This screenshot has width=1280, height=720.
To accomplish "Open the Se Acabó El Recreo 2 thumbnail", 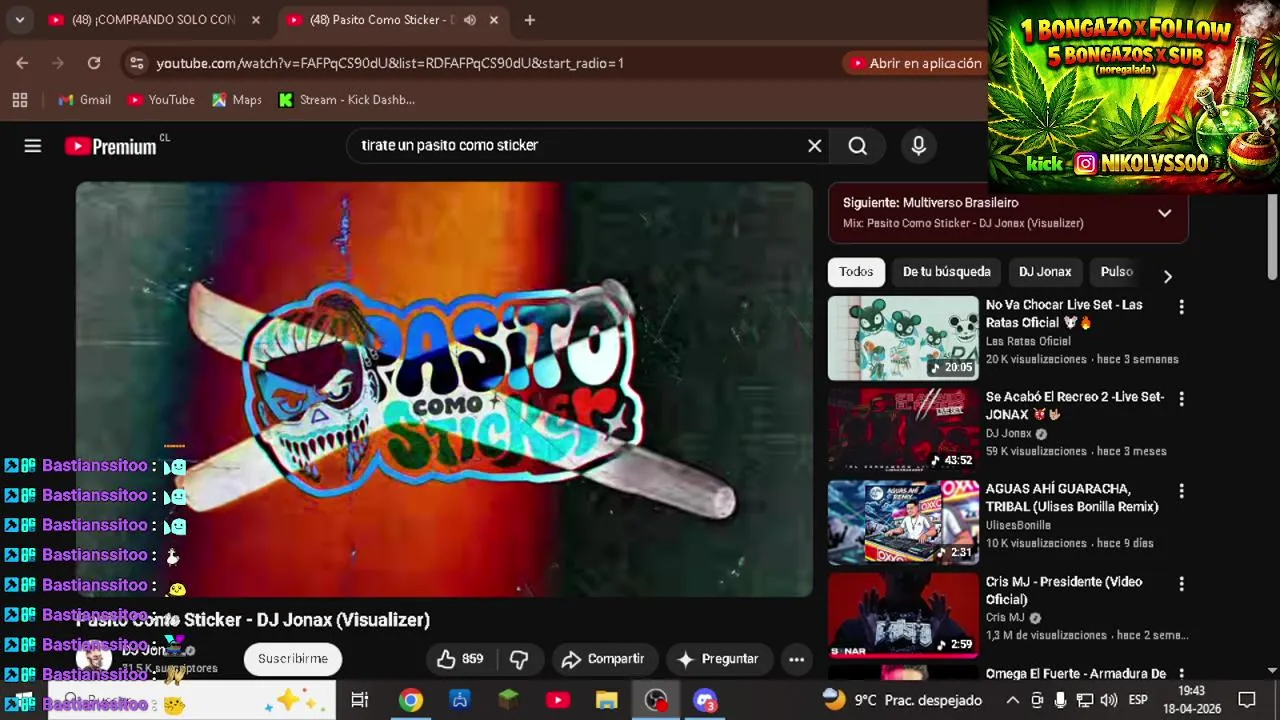I will pos(903,430).
